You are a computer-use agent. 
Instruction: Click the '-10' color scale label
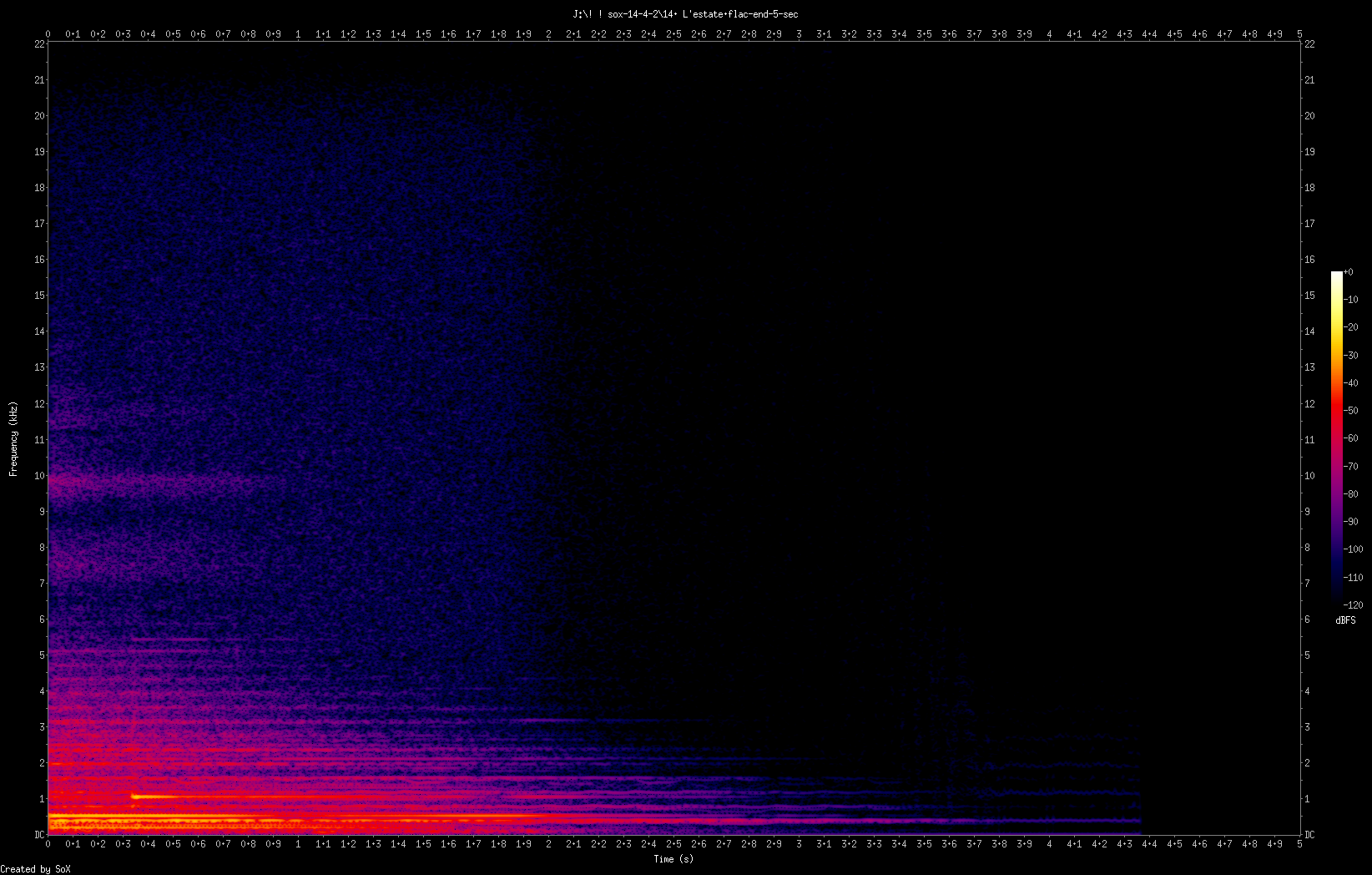coord(1351,300)
